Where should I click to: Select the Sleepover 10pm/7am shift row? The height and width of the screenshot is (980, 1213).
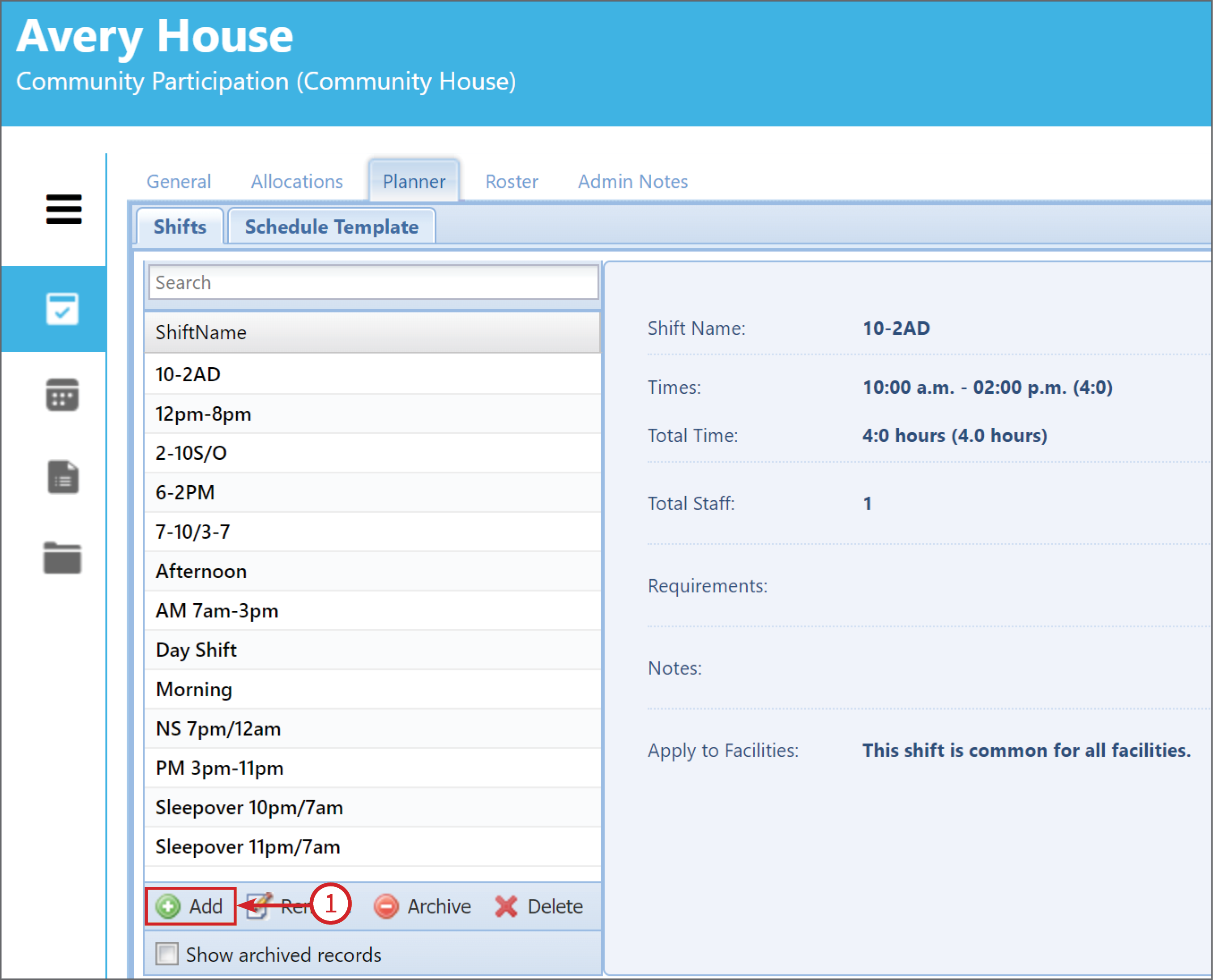372,807
